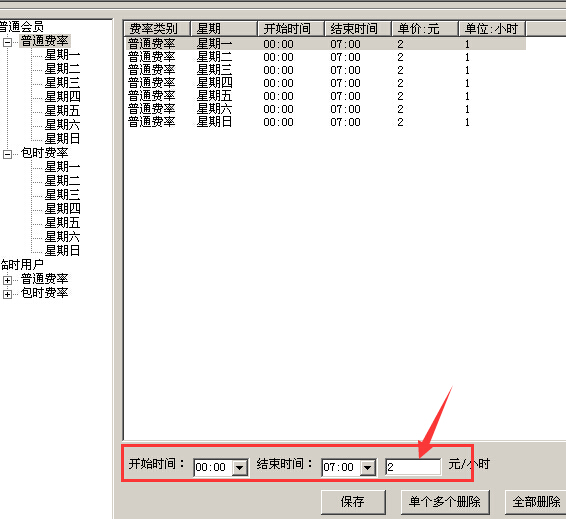This screenshot has height=519, width=566.
Task: Click the 保存 button
Action: [x=353, y=502]
